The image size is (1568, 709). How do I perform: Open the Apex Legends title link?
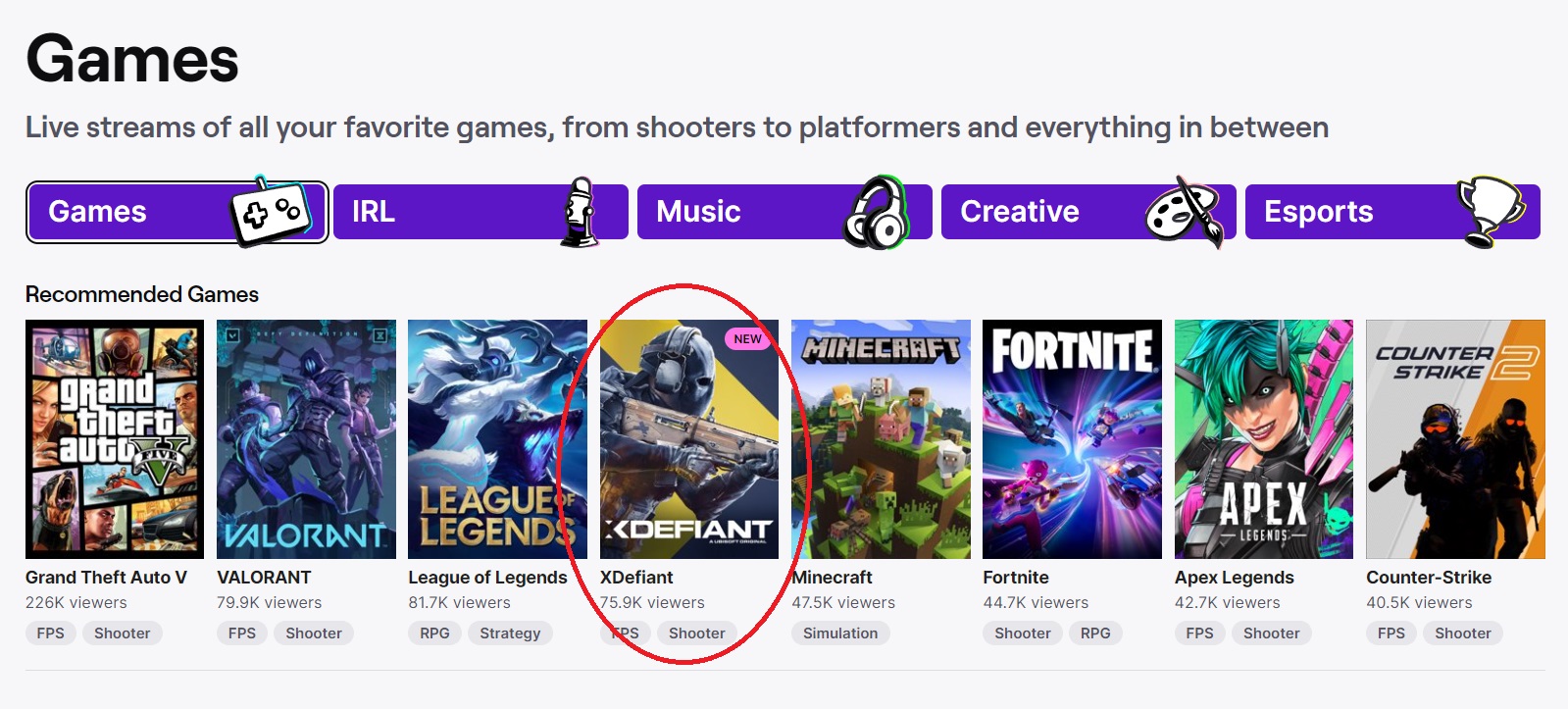click(1234, 578)
